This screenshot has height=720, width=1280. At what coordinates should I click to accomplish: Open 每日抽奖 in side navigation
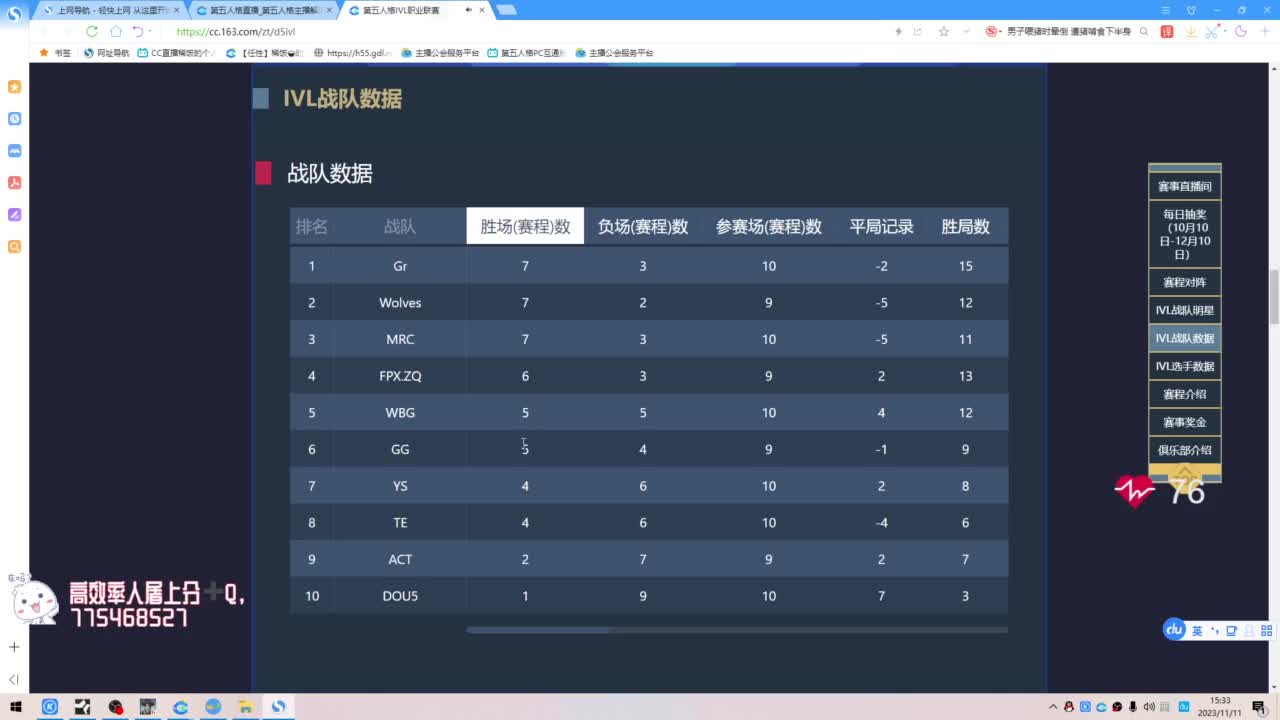click(x=1185, y=234)
